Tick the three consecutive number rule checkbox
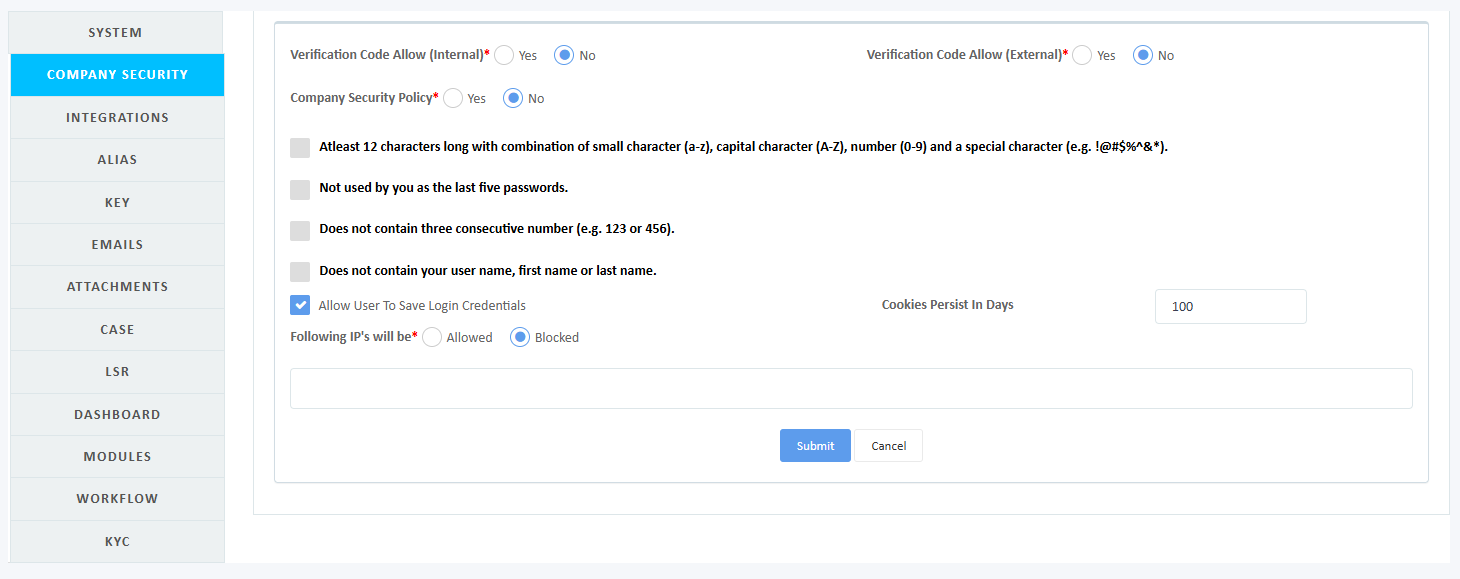 point(300,231)
